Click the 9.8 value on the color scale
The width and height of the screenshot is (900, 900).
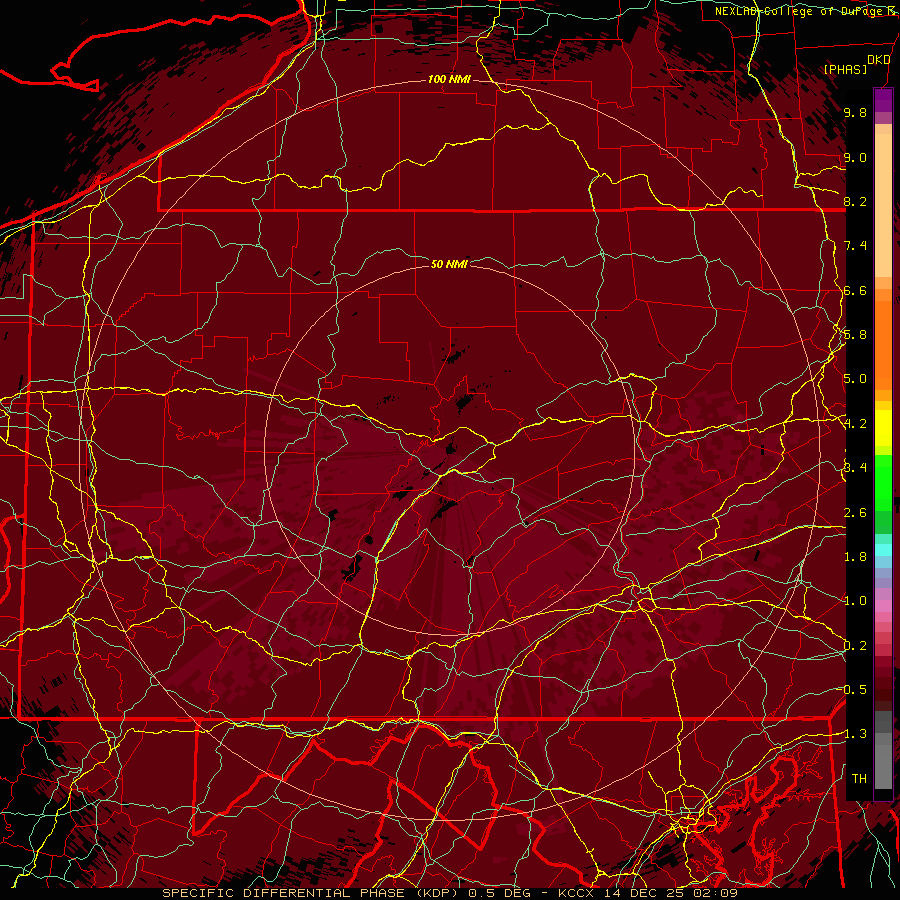855,112
